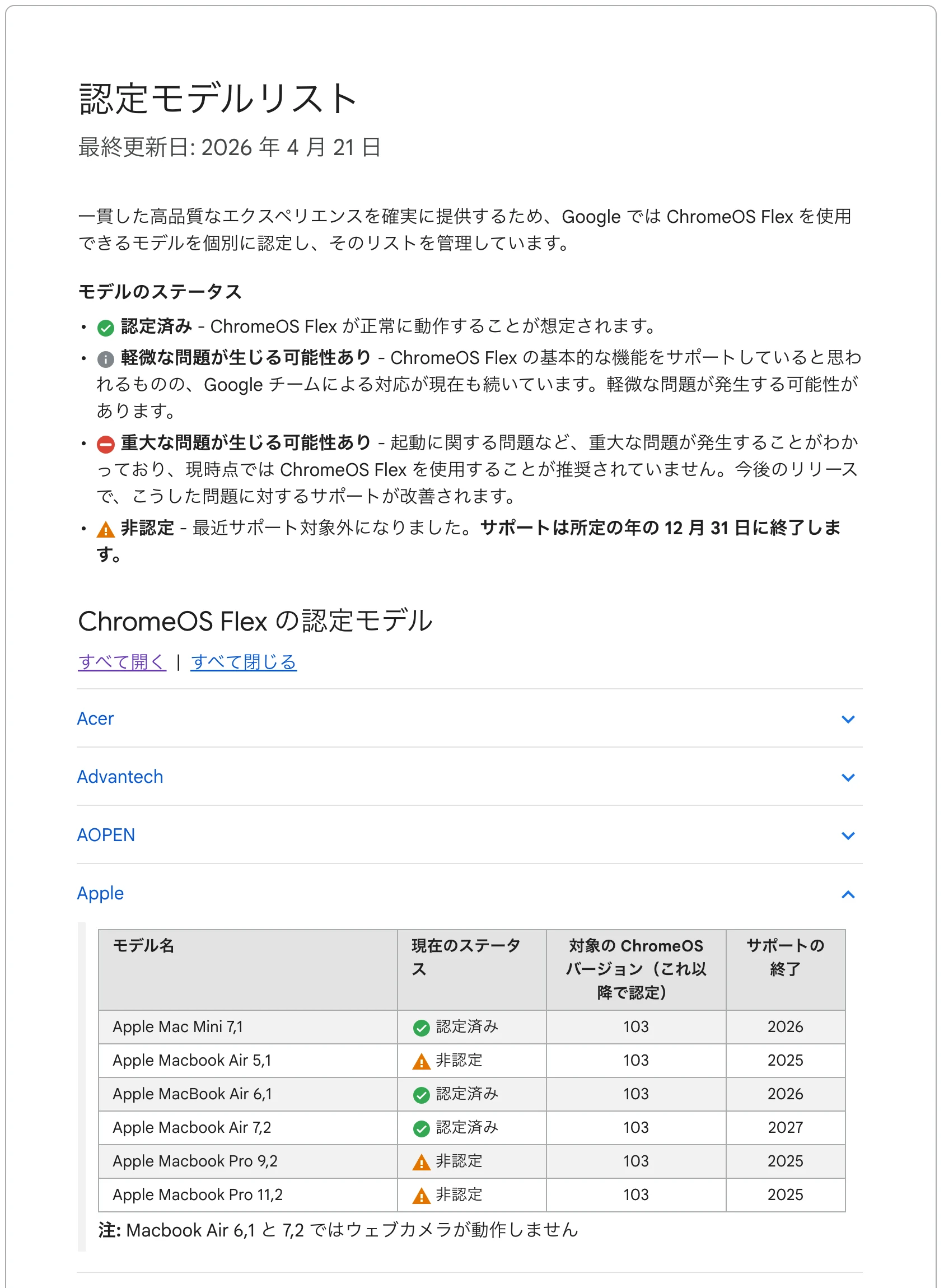Click the モデルのステータス heading

click(160, 292)
